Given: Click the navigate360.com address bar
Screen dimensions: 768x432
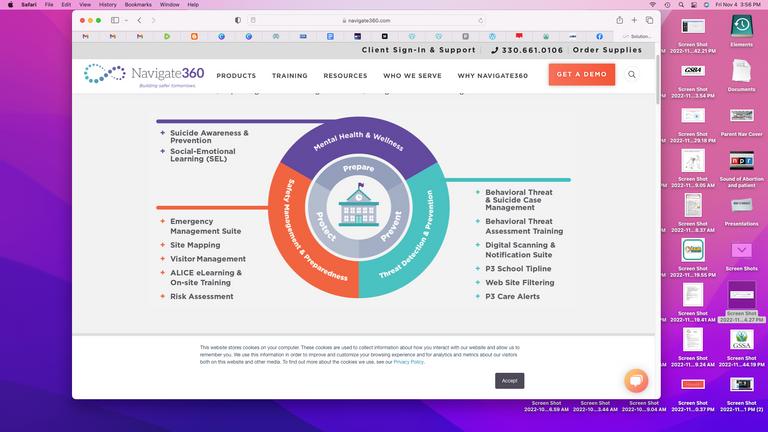Looking at the screenshot, I should click(366, 21).
